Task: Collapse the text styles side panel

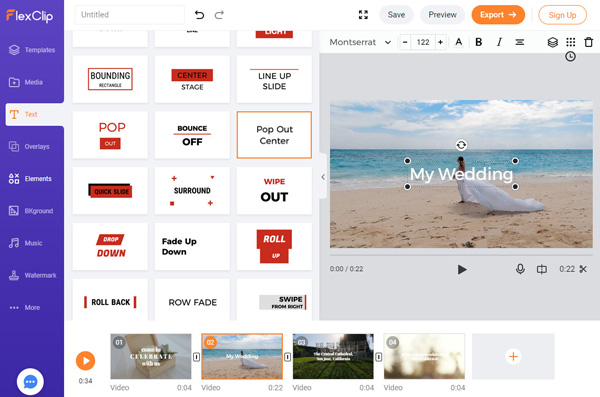Action: coord(323,177)
